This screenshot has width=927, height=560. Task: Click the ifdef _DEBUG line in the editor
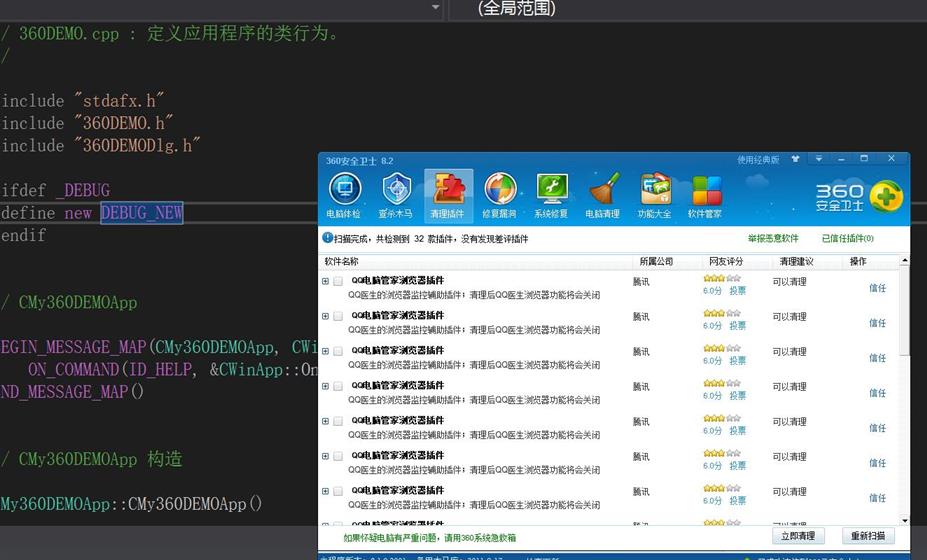(55, 190)
